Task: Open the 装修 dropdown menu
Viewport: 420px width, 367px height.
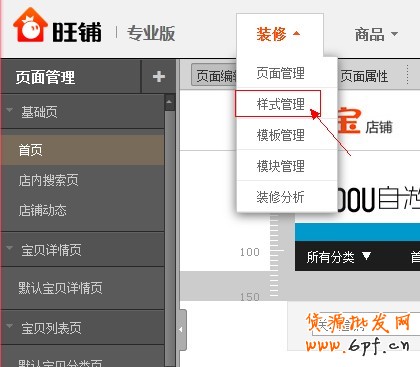Action: (278, 34)
